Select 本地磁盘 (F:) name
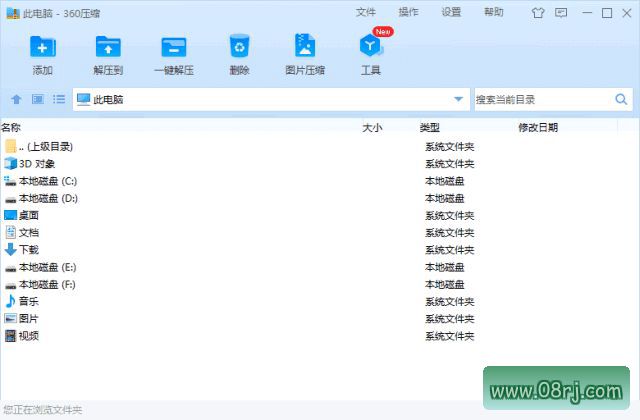 pyautogui.click(x=47, y=284)
